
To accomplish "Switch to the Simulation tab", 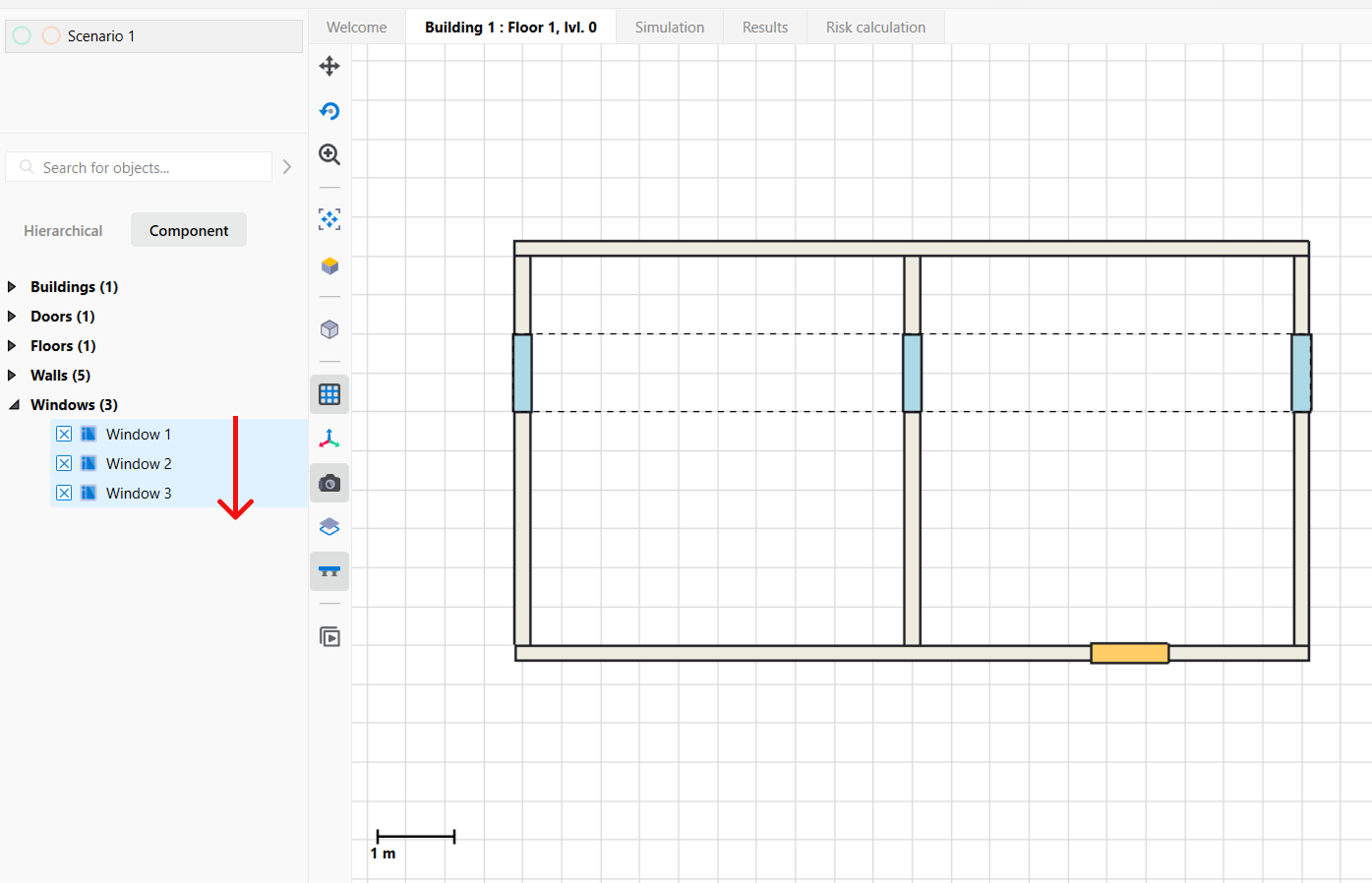I will (669, 28).
